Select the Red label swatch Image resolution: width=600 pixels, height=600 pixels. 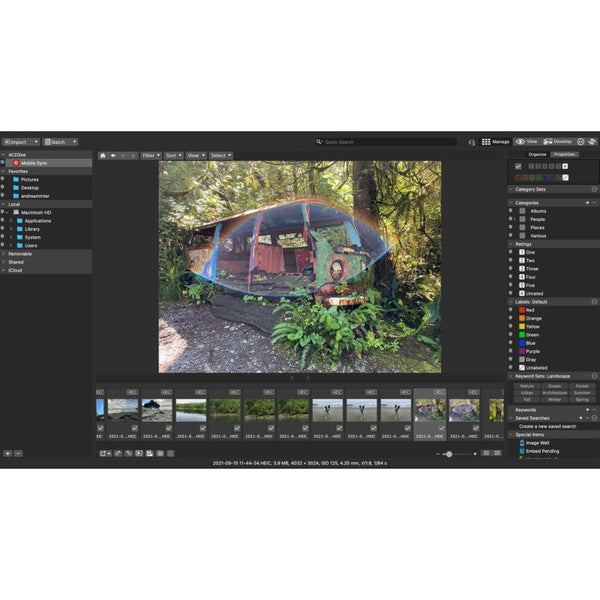coord(522,310)
